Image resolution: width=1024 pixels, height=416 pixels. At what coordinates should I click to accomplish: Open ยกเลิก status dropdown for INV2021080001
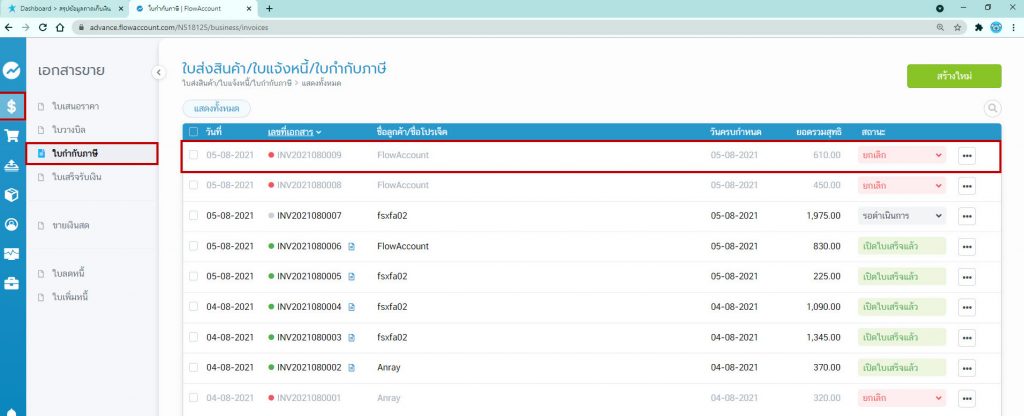902,398
